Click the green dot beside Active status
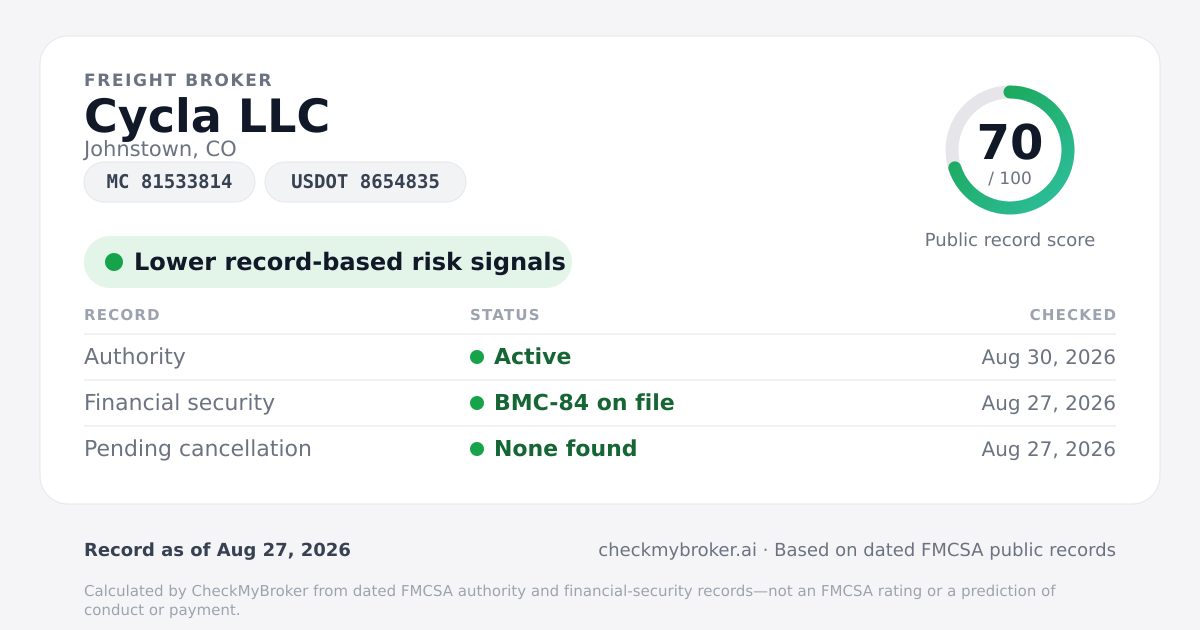 477,357
